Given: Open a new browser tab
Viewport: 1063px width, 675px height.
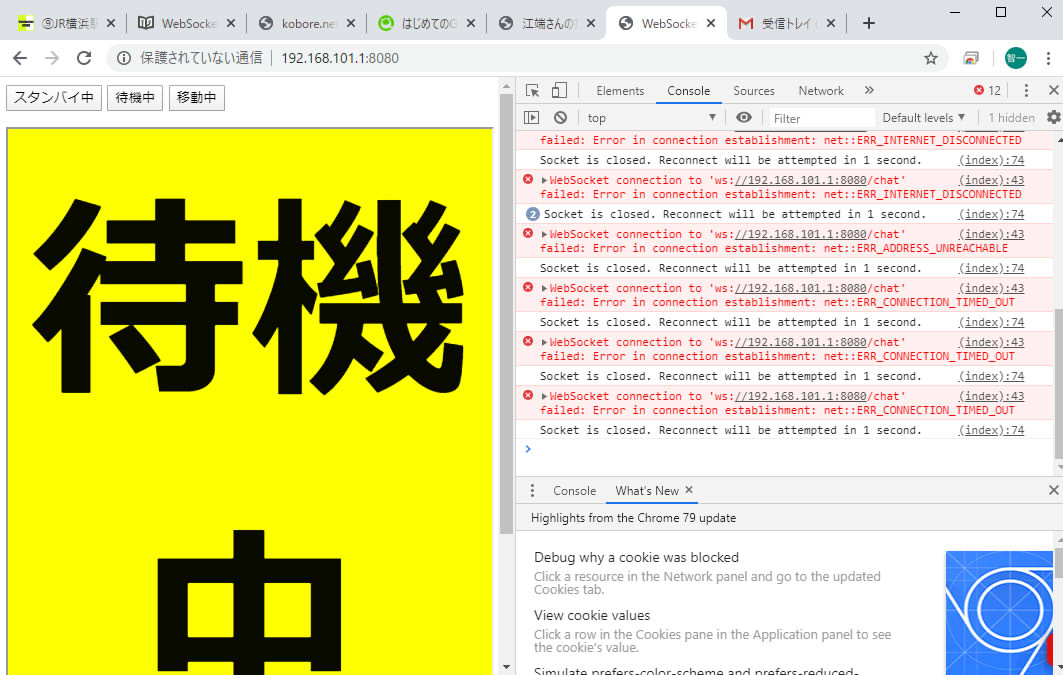Looking at the screenshot, I should [x=868, y=23].
